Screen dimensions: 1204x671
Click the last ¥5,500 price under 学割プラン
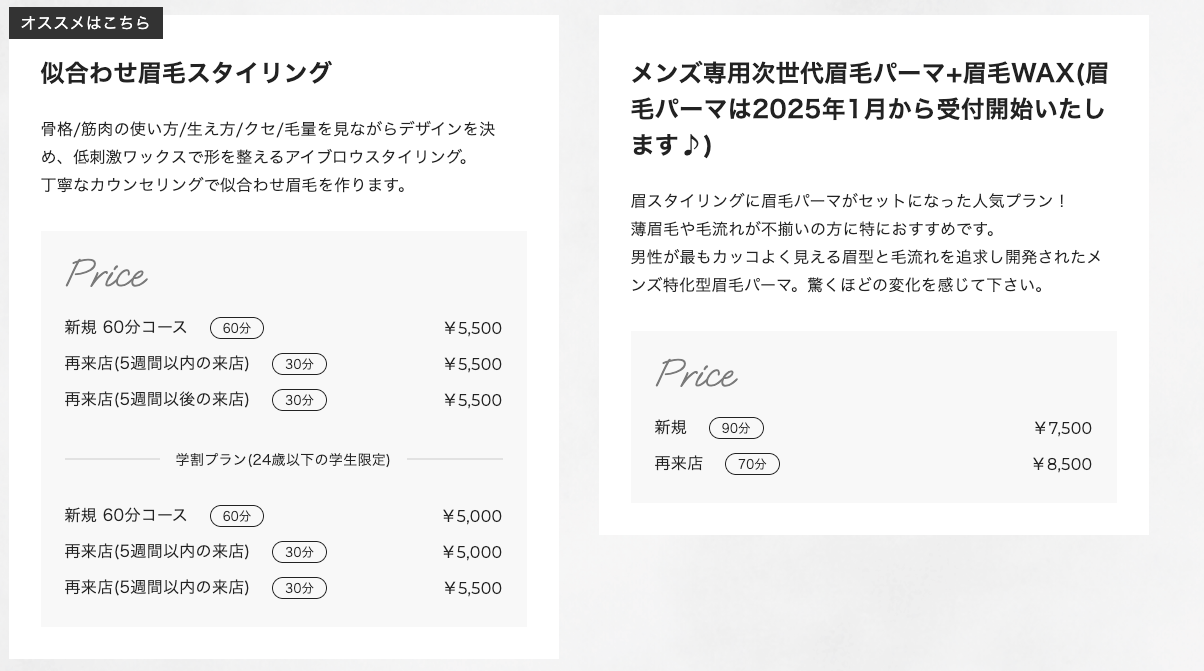[x=472, y=588]
